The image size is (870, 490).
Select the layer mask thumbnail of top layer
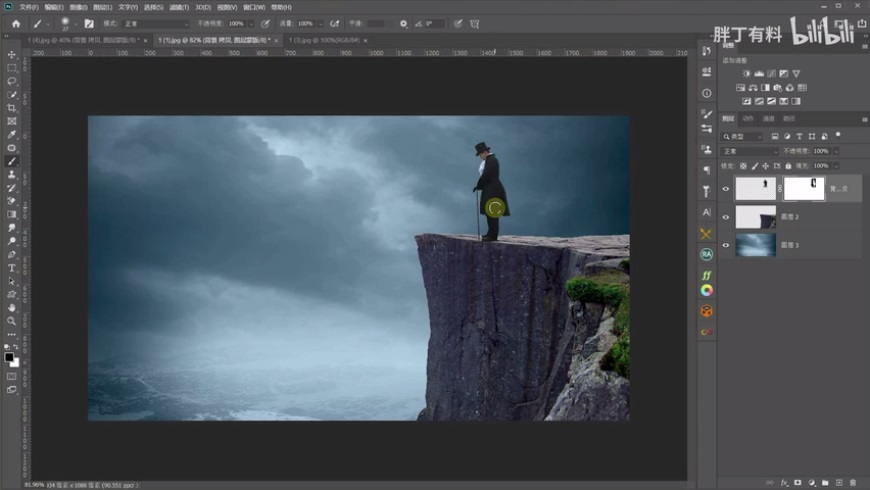click(x=803, y=188)
